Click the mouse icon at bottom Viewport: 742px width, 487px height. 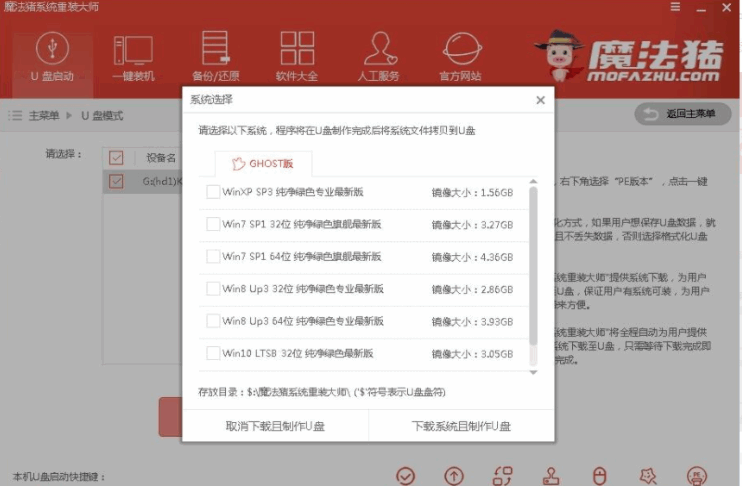coord(600,476)
